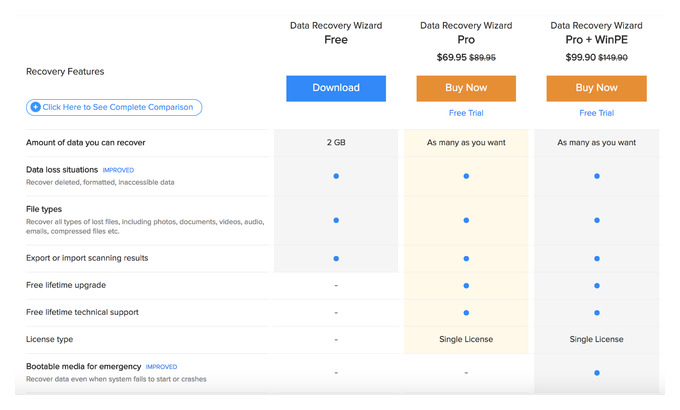Click Data loss situations dot in Pro column
The width and height of the screenshot is (680, 410).
pyautogui.click(x=466, y=176)
